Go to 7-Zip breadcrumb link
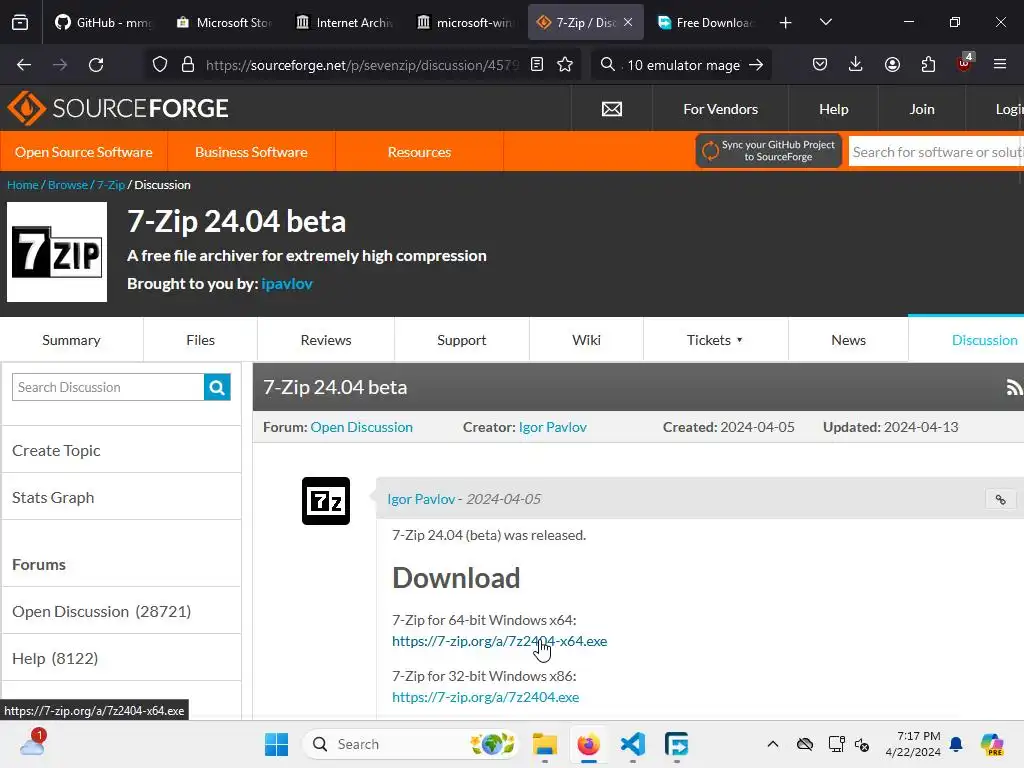 (x=111, y=185)
